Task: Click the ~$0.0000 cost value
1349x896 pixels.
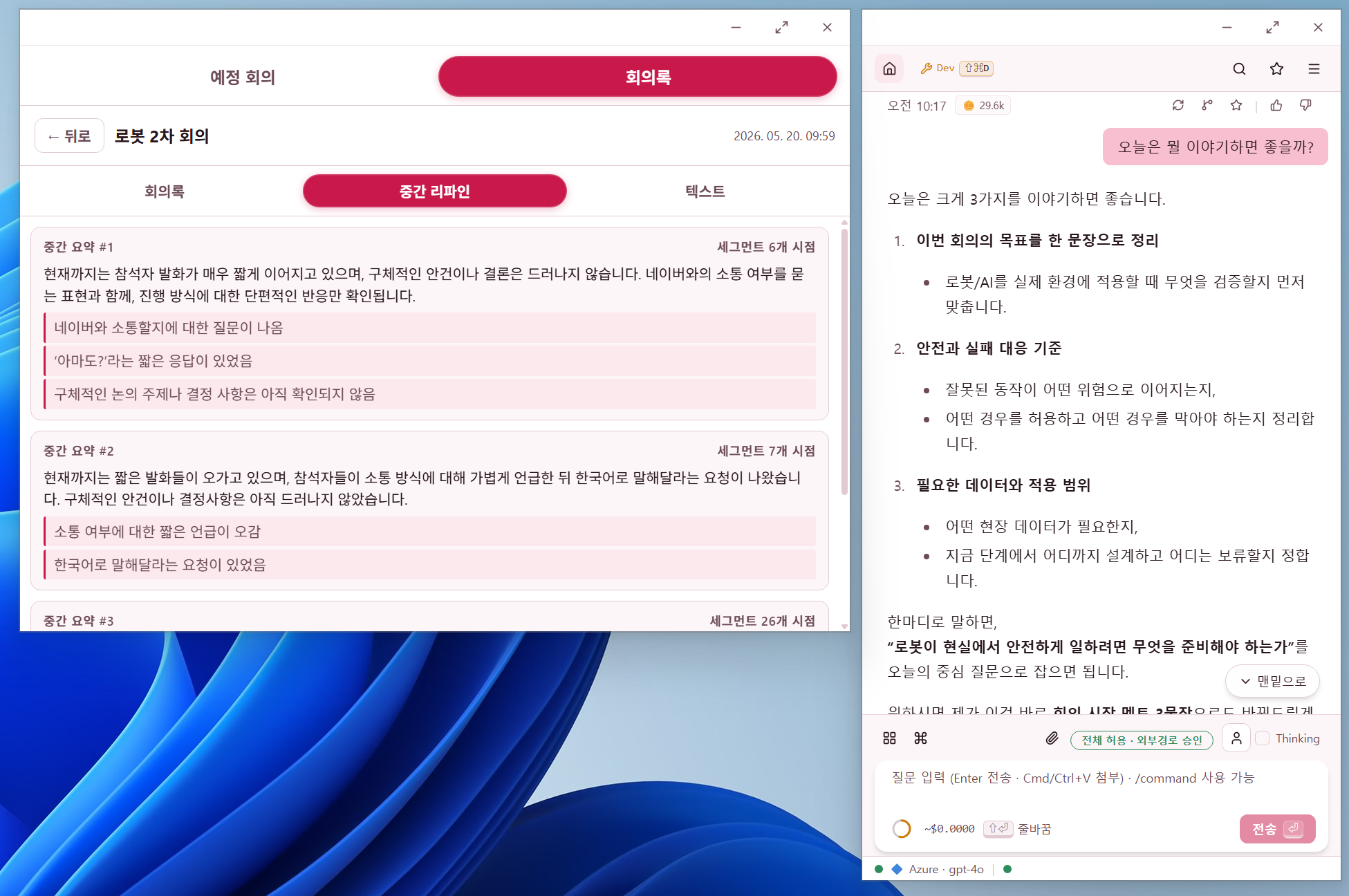Action: [x=949, y=828]
